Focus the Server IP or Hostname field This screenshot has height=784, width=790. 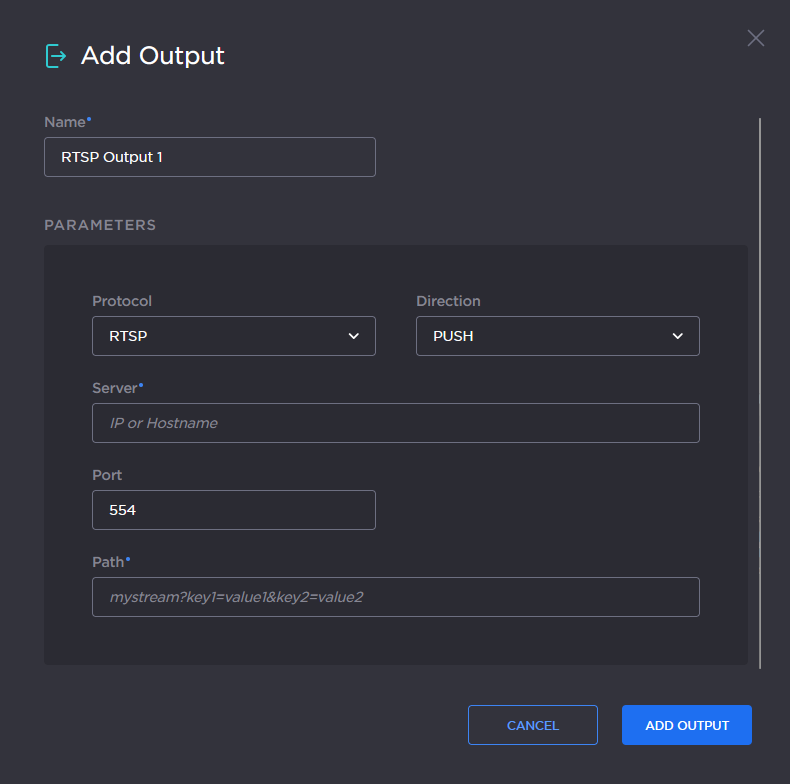click(x=395, y=423)
